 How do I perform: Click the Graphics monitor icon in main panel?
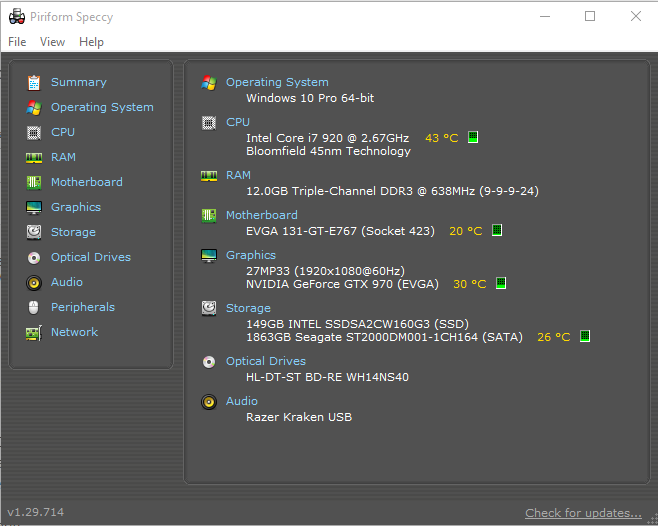(209, 256)
